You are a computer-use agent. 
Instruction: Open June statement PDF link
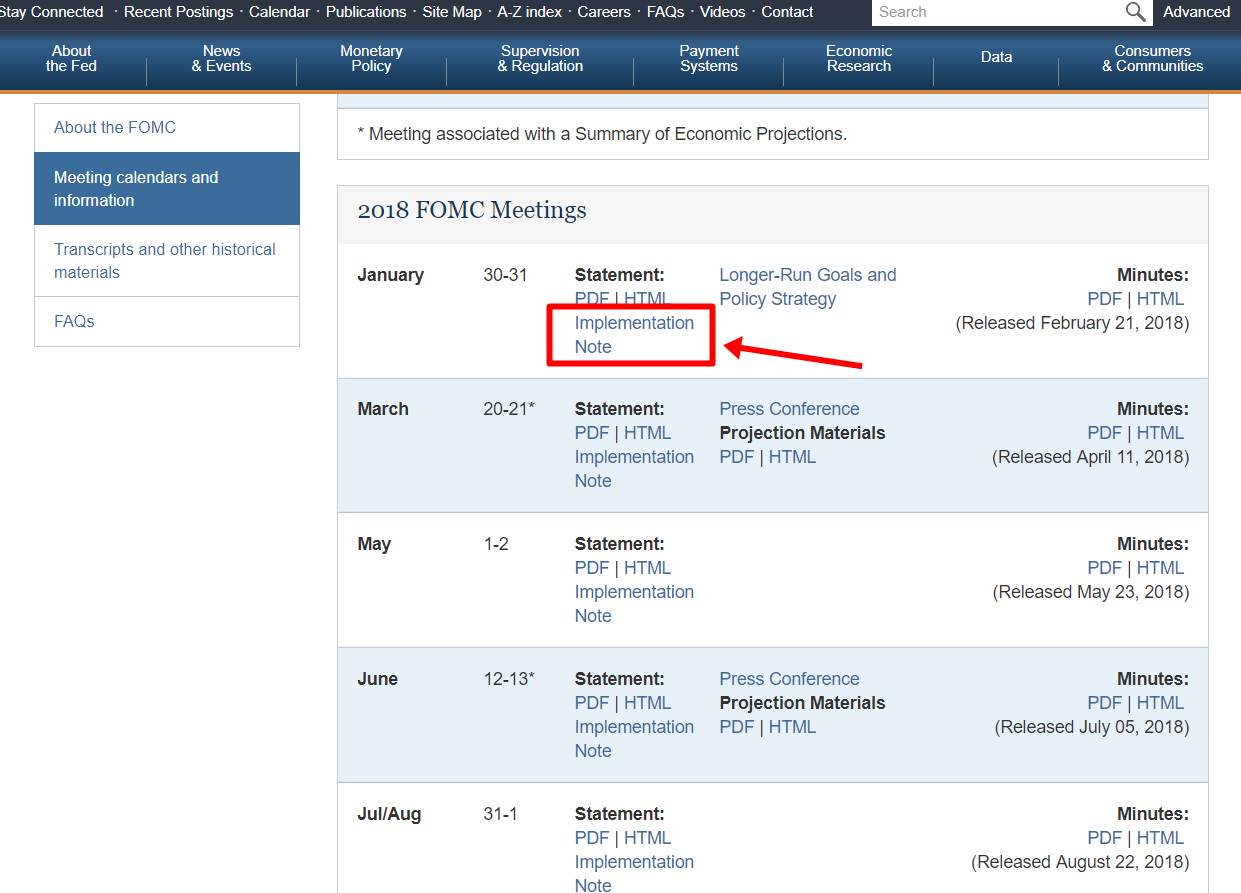point(592,703)
